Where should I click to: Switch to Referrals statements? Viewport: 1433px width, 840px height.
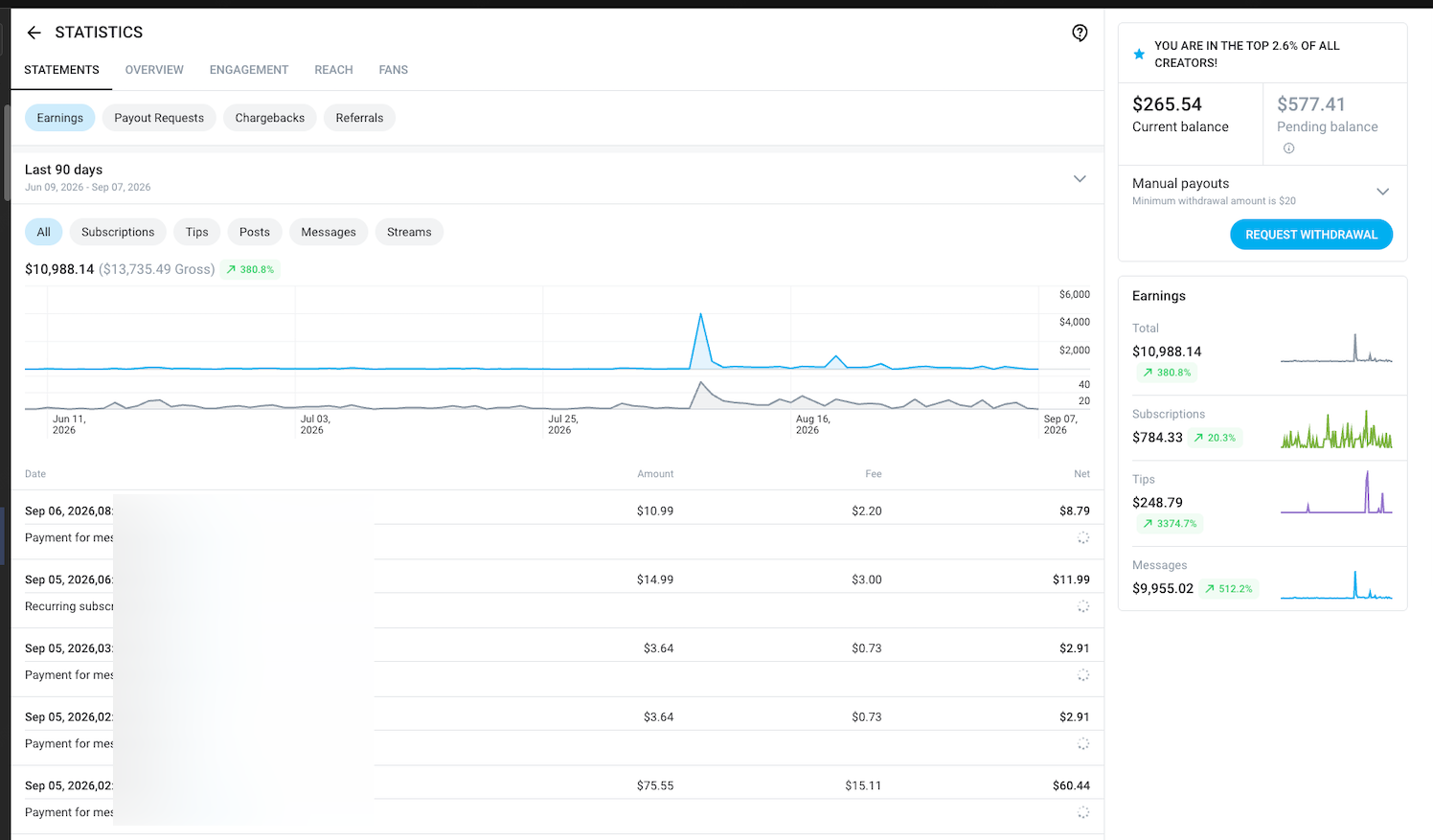pyautogui.click(x=359, y=118)
